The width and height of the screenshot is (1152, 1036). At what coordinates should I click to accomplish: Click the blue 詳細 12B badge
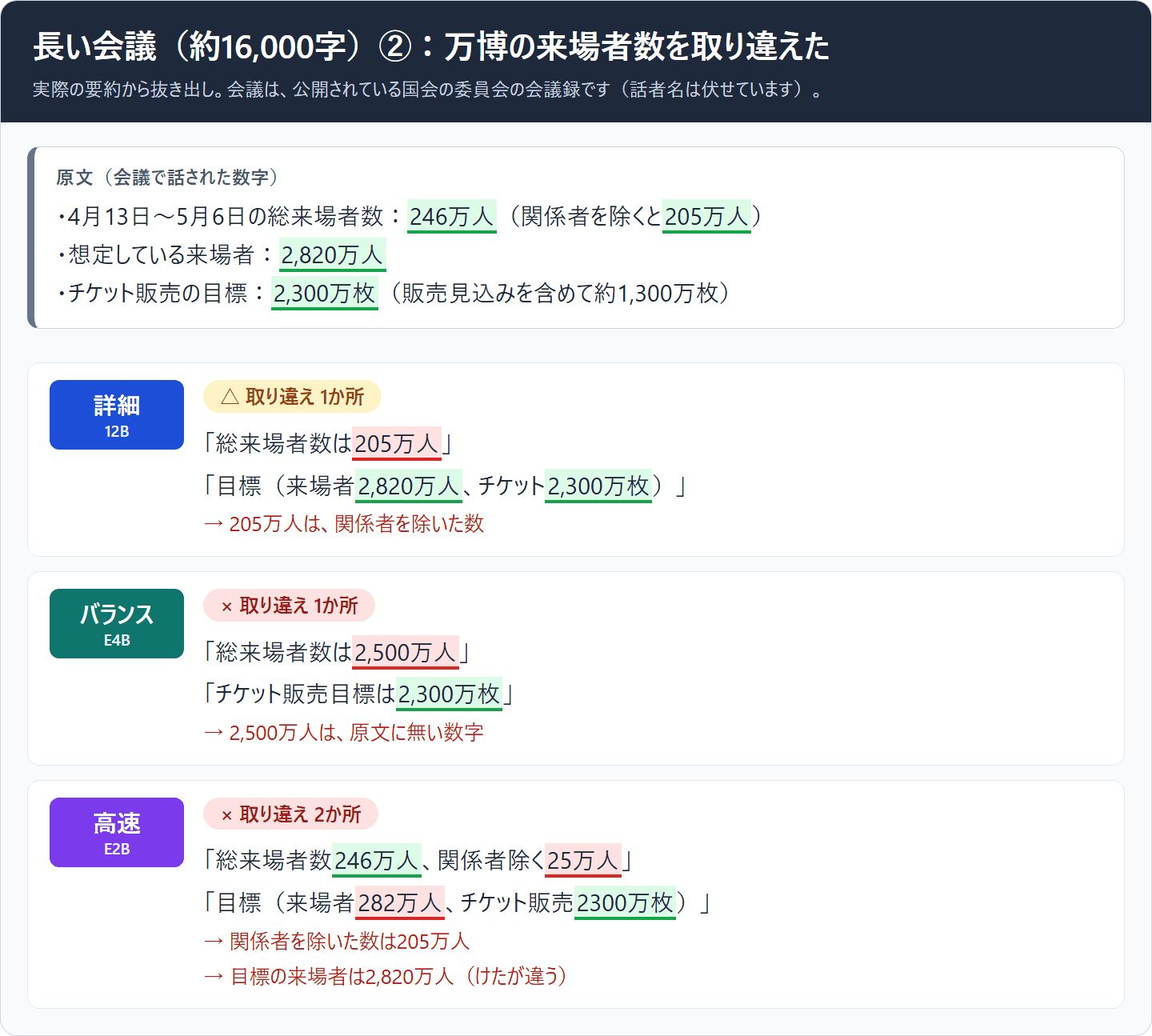click(x=117, y=414)
